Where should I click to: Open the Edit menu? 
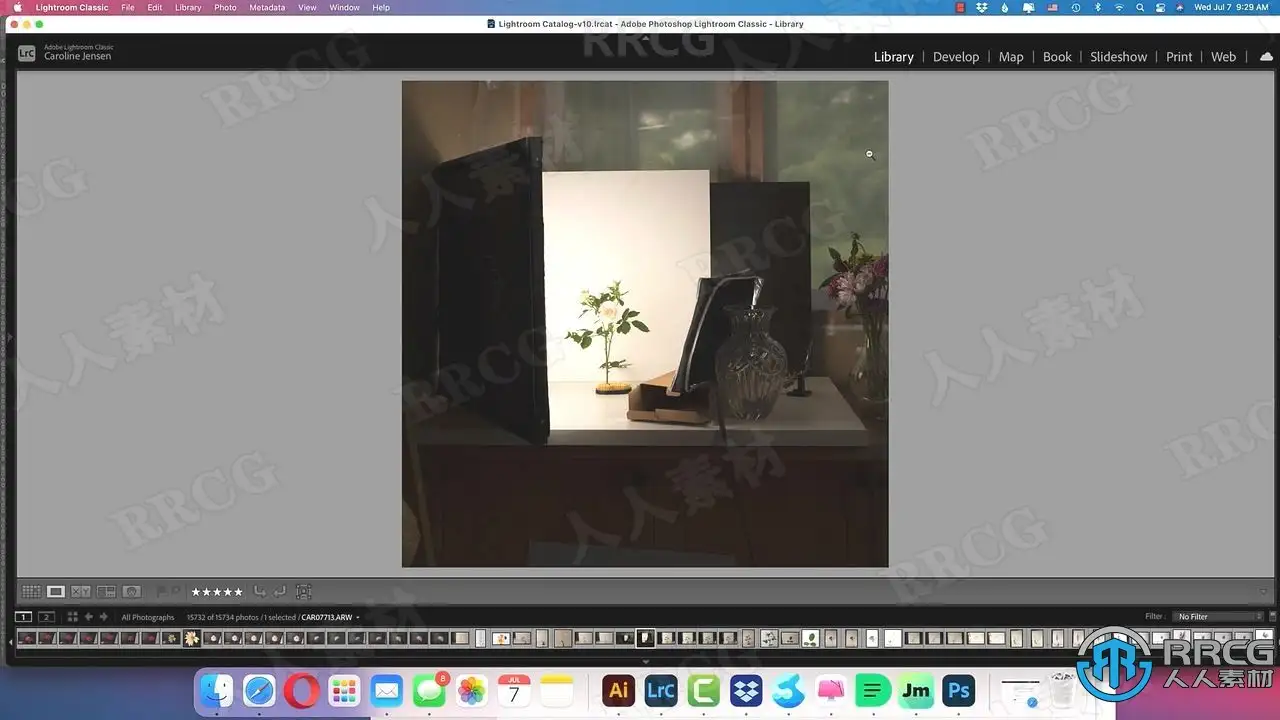tap(155, 7)
